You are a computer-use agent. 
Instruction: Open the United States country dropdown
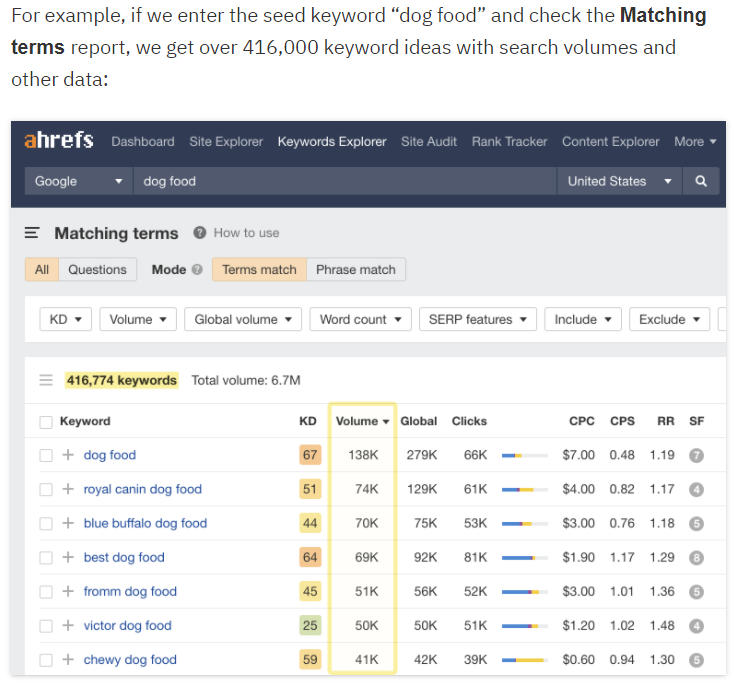pyautogui.click(x=620, y=181)
